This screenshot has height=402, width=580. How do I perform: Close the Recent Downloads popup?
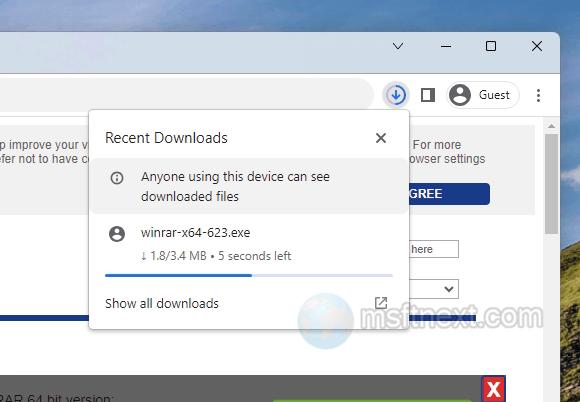tap(381, 138)
